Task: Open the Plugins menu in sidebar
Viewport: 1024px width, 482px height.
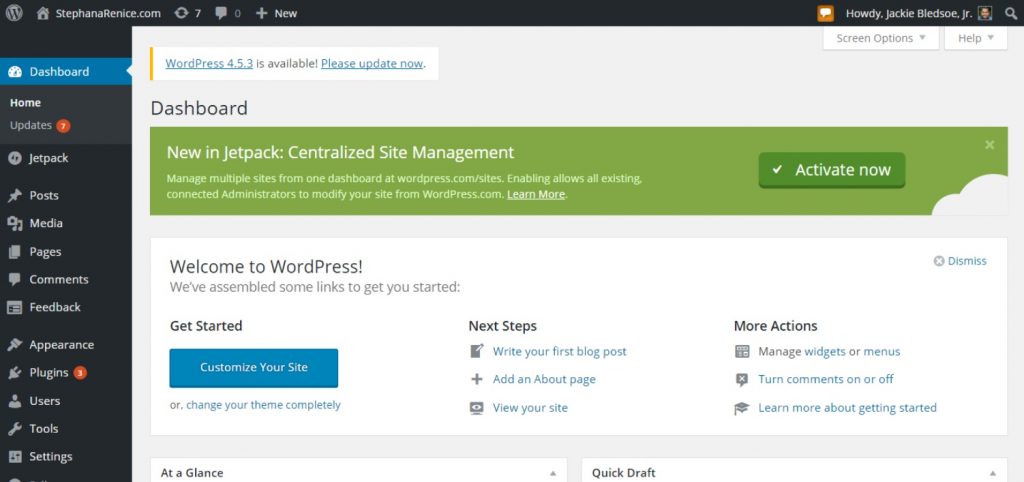Action: tap(49, 372)
